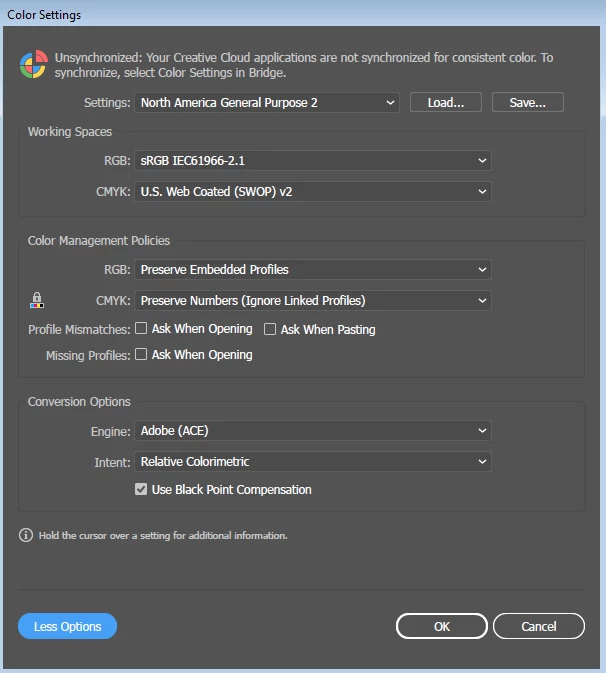This screenshot has height=673, width=606.
Task: Open the Settings preset dropdown
Action: [267, 103]
